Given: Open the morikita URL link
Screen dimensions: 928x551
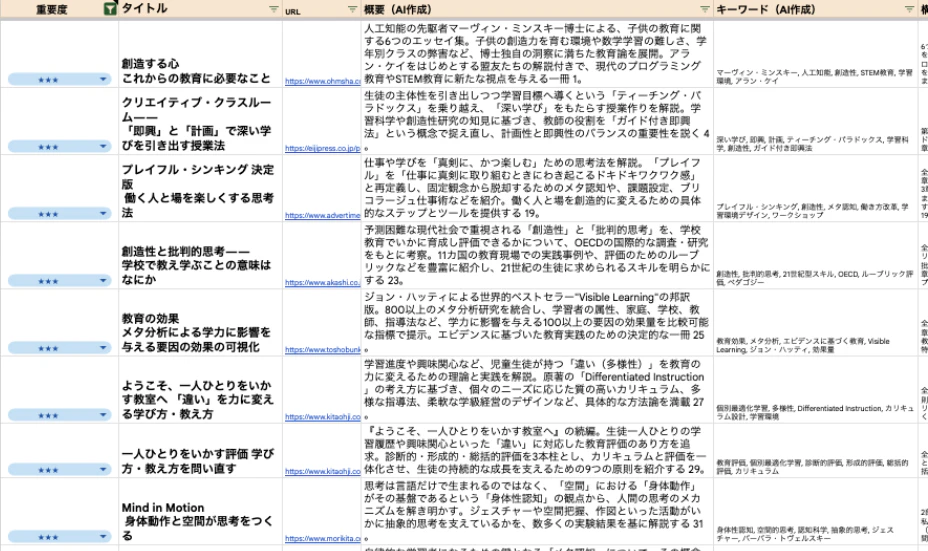Looking at the screenshot, I should (323, 539).
